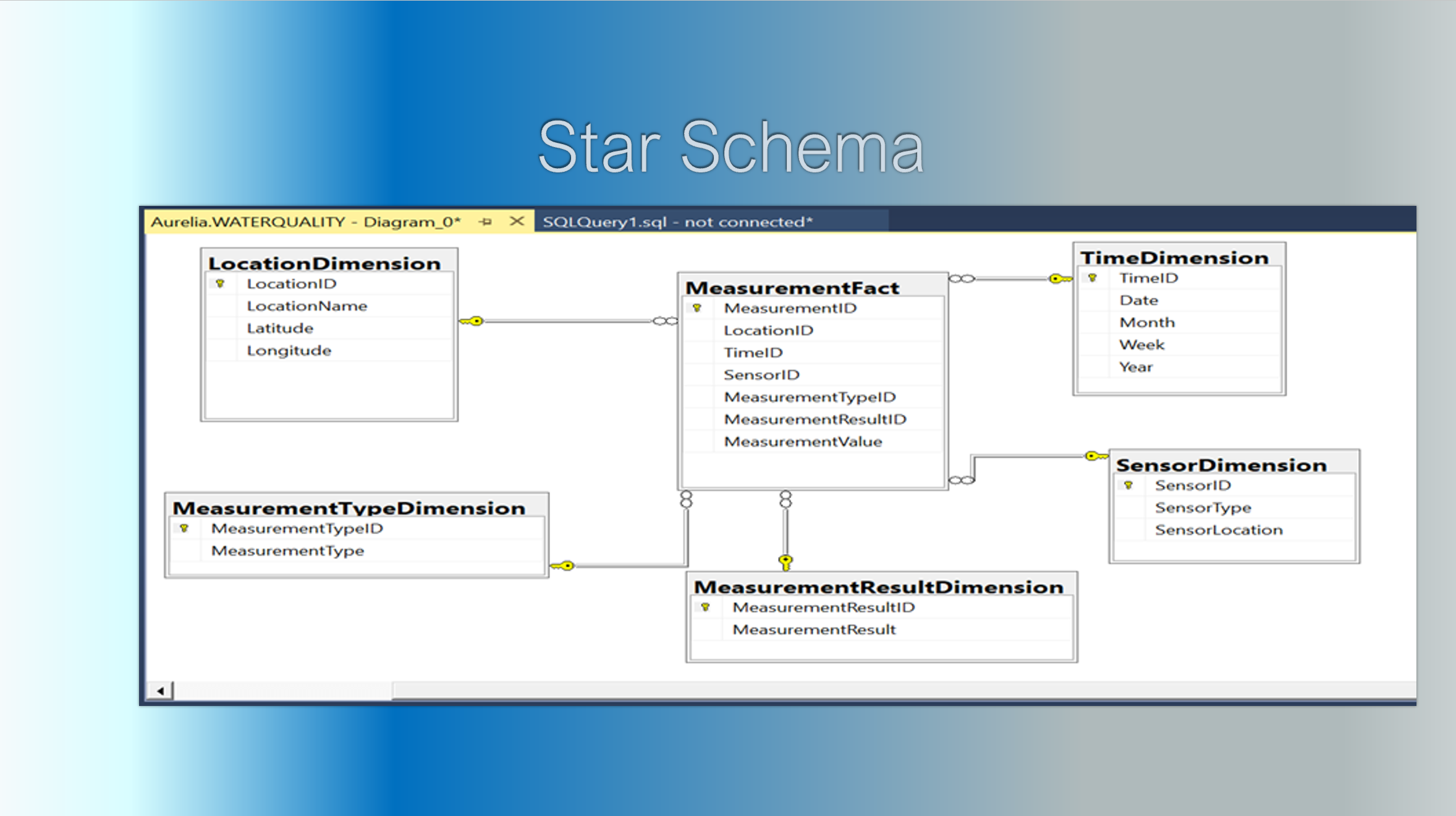Image resolution: width=1456 pixels, height=816 pixels.
Task: Click the key icon beside MeasurementTypeID in MeasurementTypeDimension
Action: click(184, 529)
